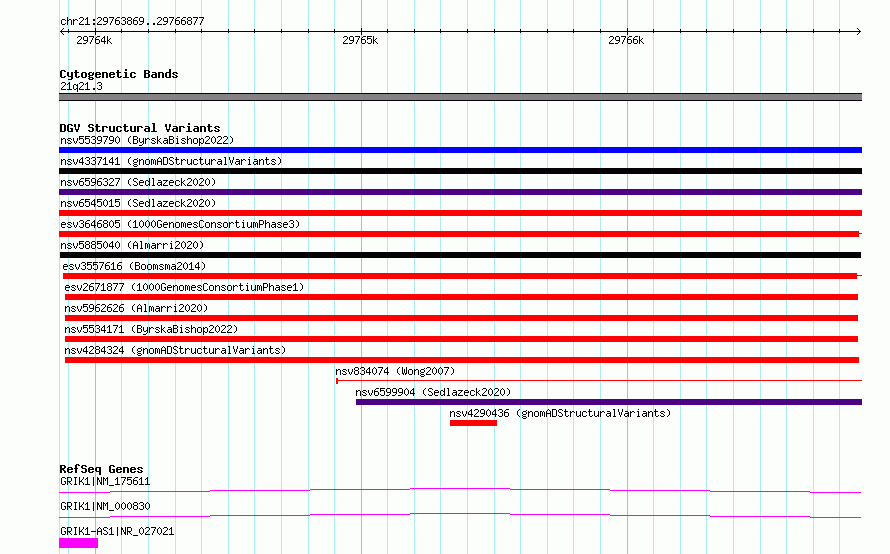Click esv2671877 (1000GenomesConsortiumPhase1) label

tap(184, 287)
